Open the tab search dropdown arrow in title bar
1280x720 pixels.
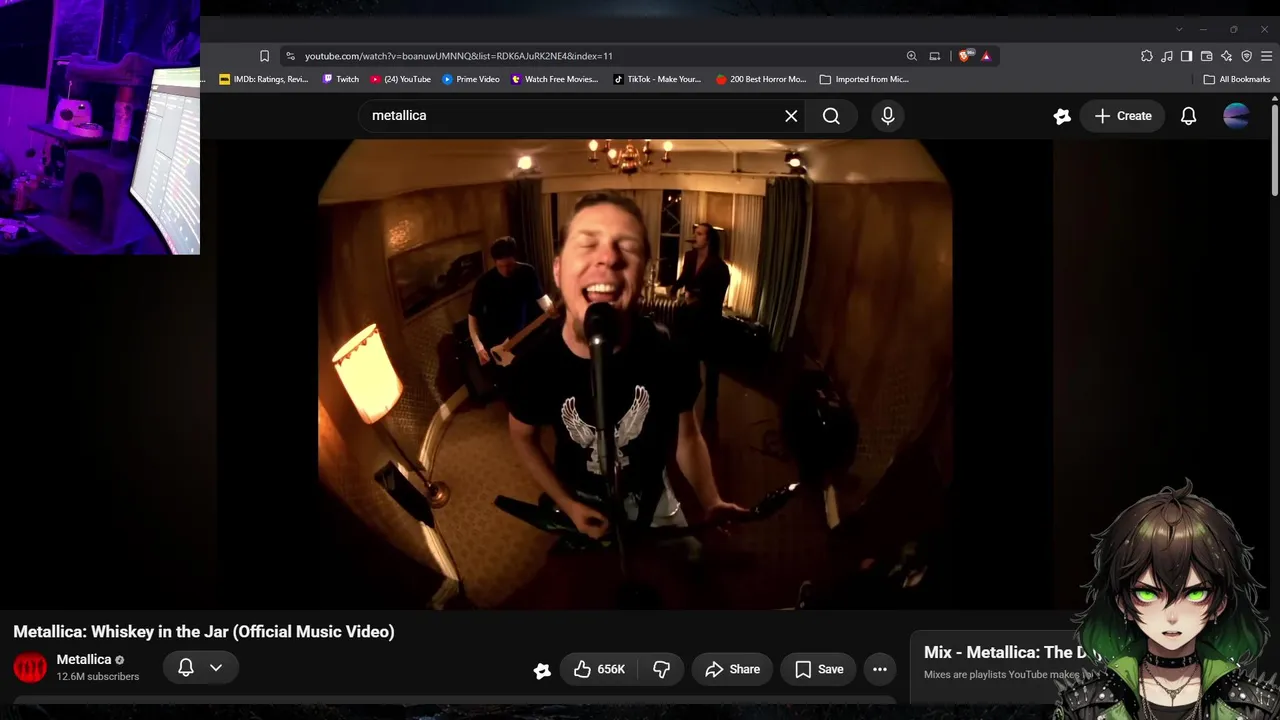point(1179,30)
